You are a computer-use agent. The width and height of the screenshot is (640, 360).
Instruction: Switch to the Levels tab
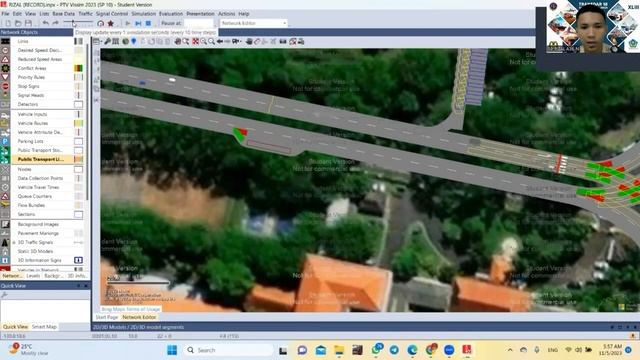pos(33,276)
